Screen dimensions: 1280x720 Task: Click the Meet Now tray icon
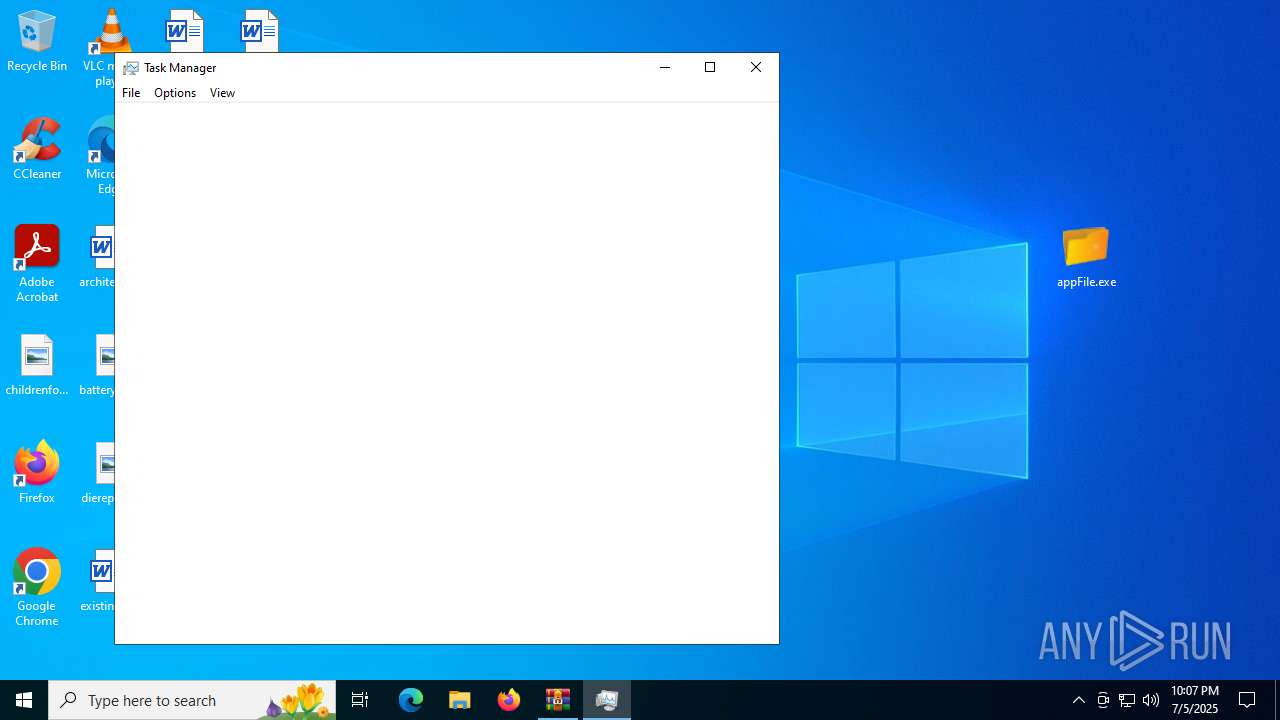coord(1103,700)
